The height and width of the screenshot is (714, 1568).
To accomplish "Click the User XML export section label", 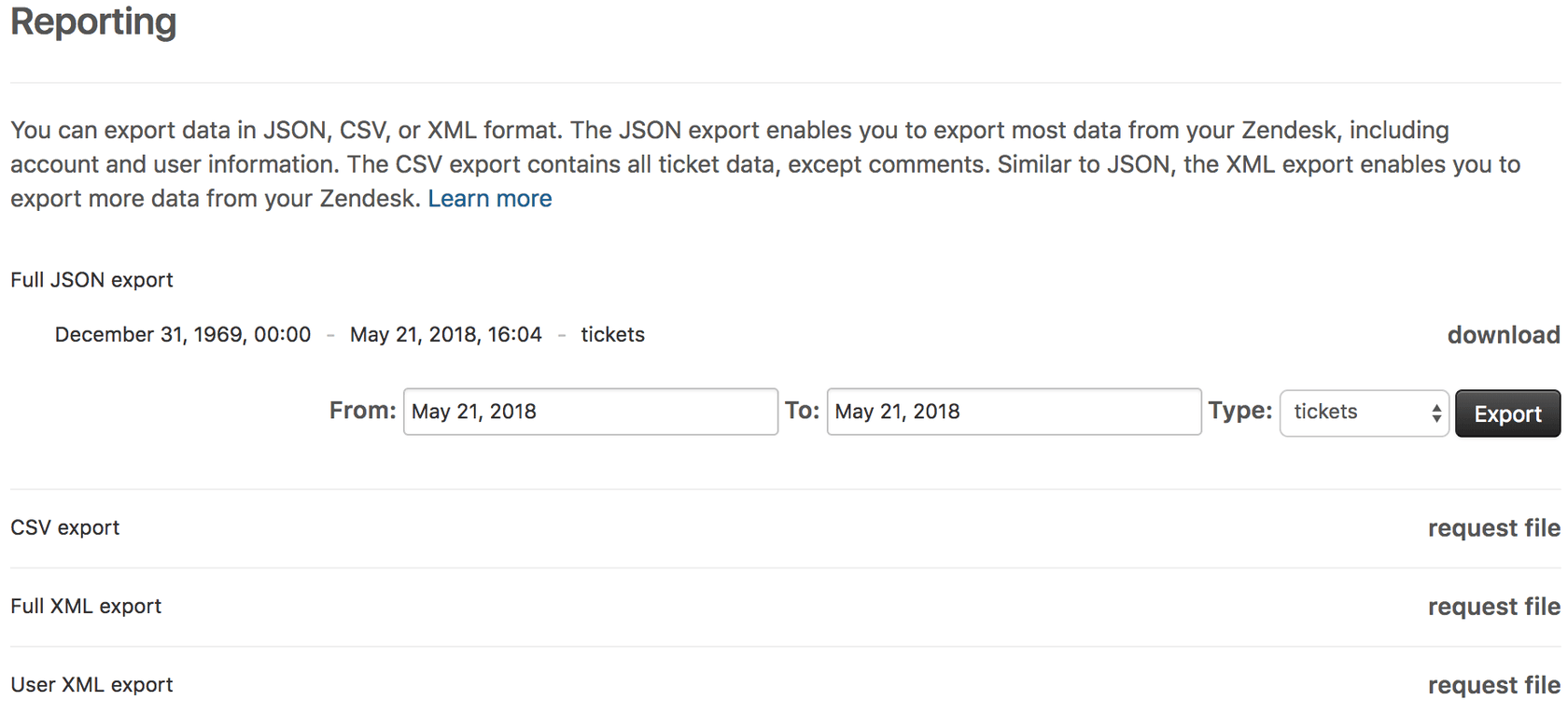I will pos(91,684).
